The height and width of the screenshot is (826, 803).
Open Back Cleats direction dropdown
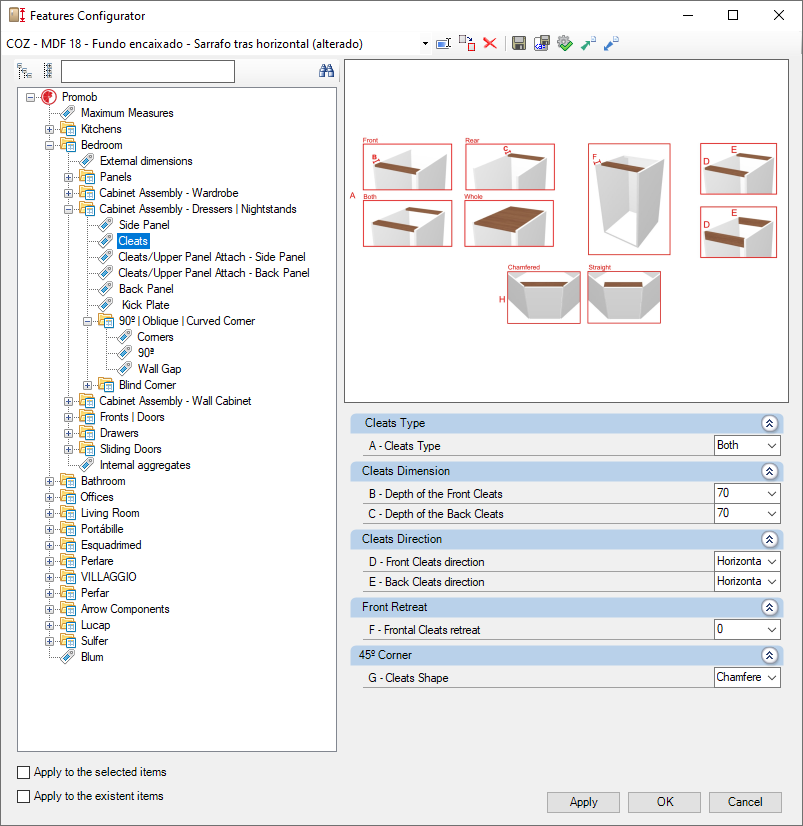pos(772,582)
